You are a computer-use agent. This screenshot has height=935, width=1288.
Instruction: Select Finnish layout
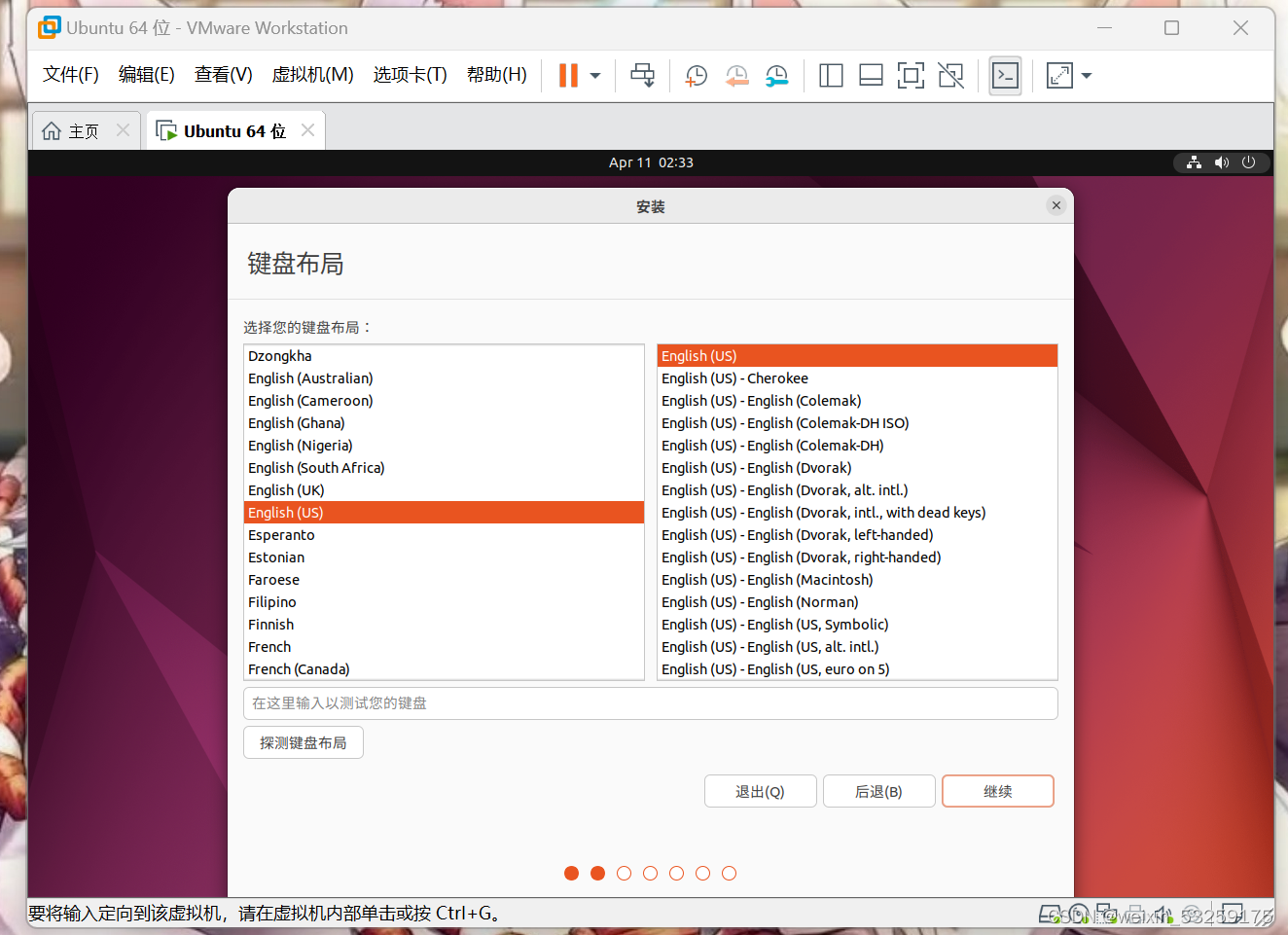point(444,625)
